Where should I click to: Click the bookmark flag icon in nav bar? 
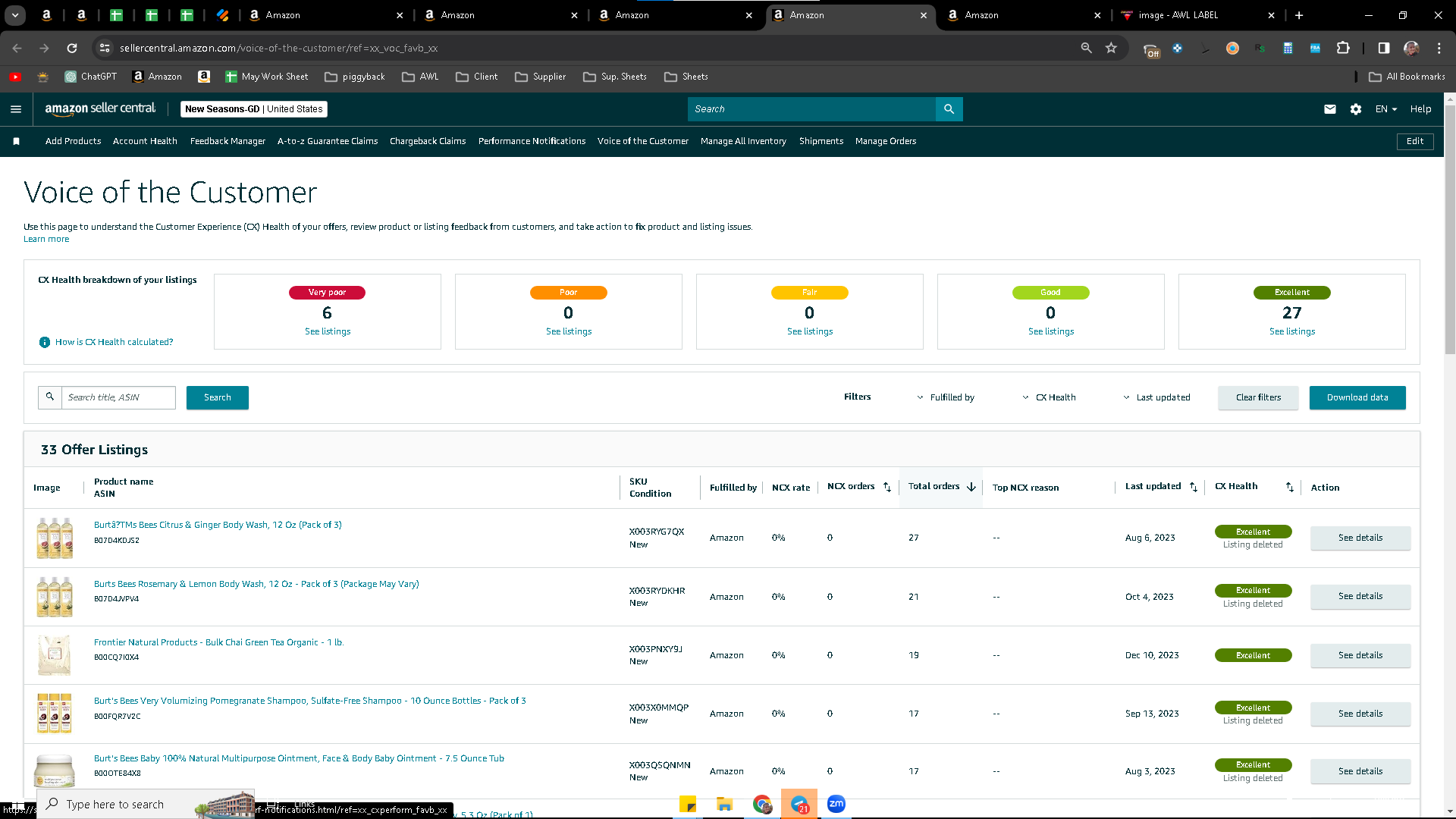click(17, 141)
